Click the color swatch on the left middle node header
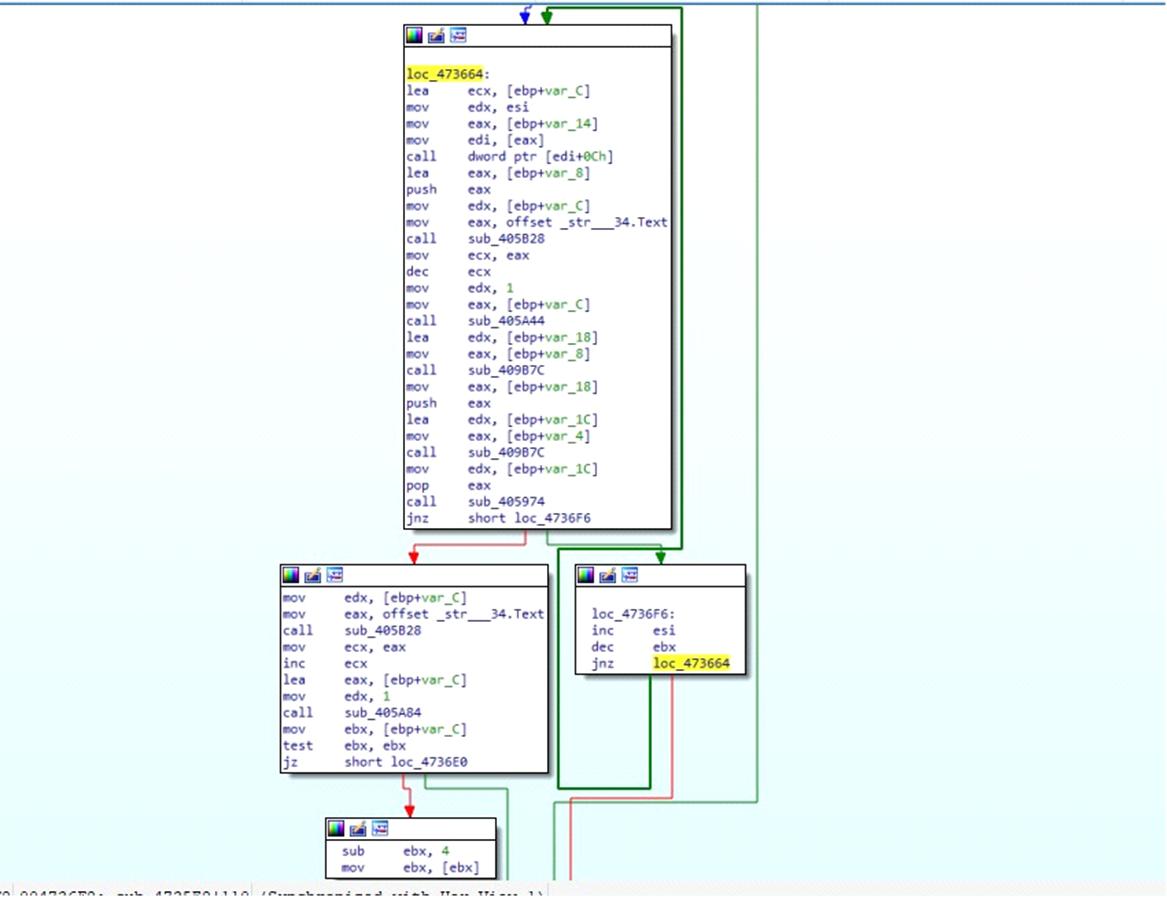Viewport: 1167px width, 897px height. (290, 575)
